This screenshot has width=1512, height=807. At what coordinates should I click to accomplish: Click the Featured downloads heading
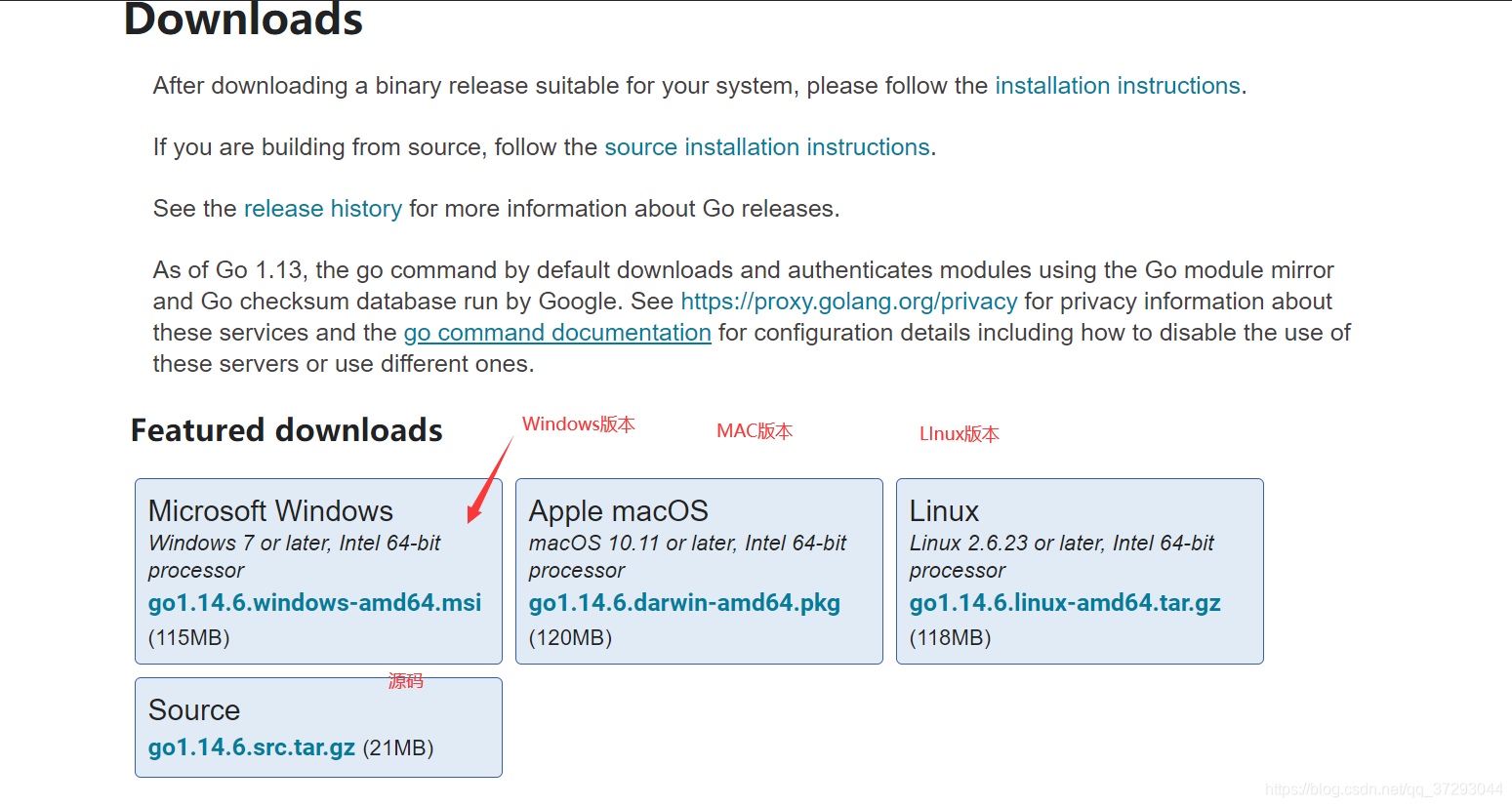click(x=287, y=430)
